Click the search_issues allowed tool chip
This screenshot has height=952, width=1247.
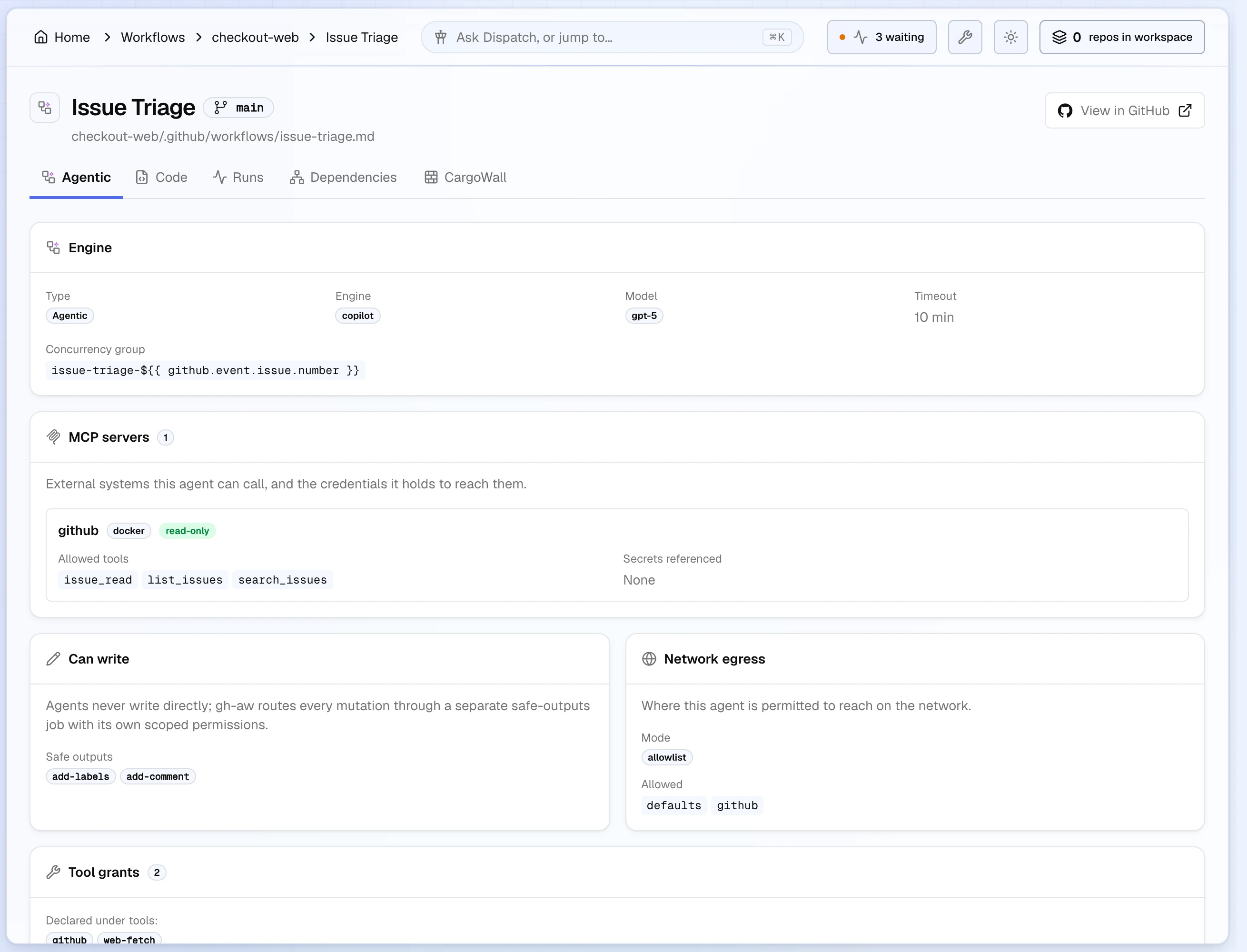(283, 580)
